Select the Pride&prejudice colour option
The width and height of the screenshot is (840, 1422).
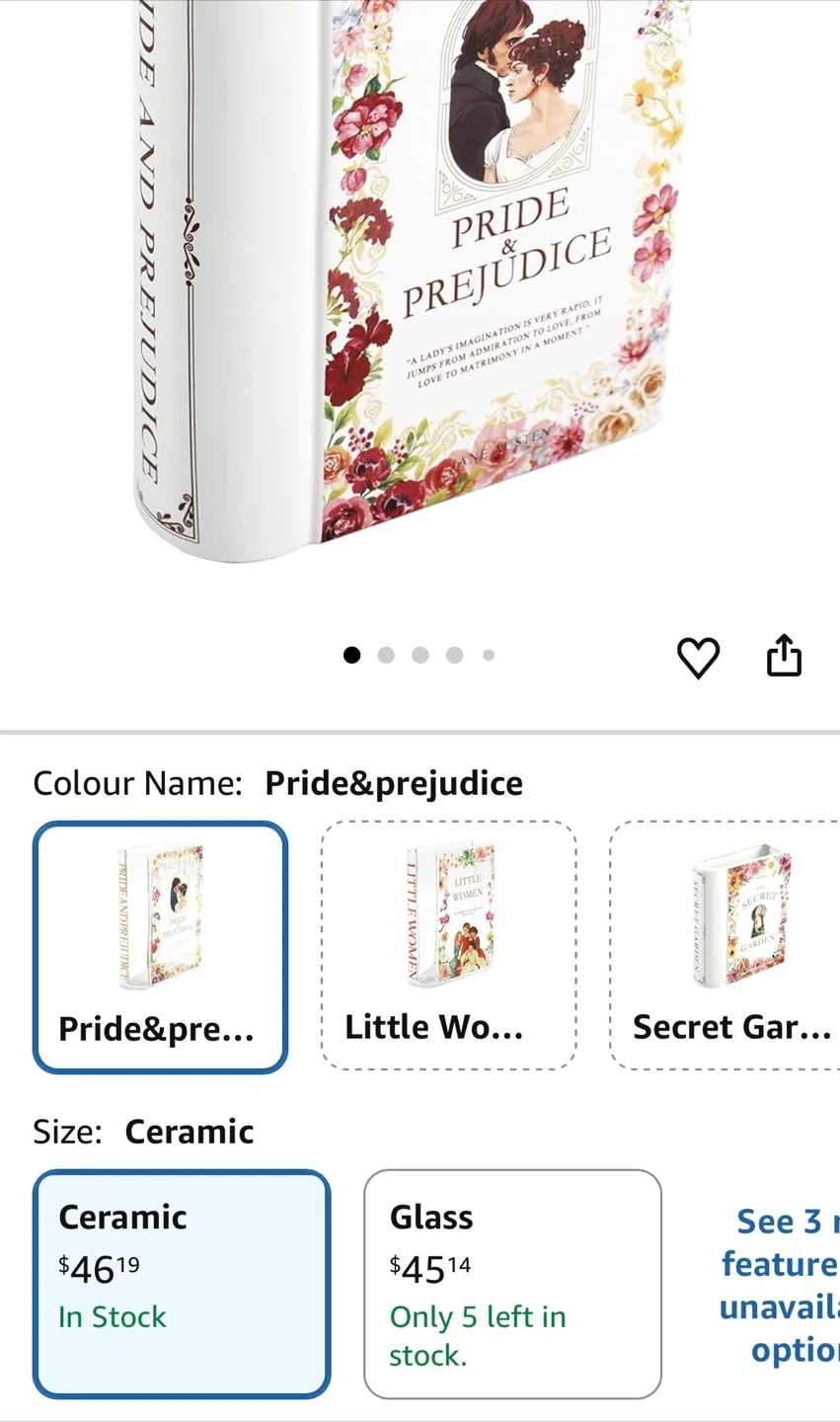[160, 947]
